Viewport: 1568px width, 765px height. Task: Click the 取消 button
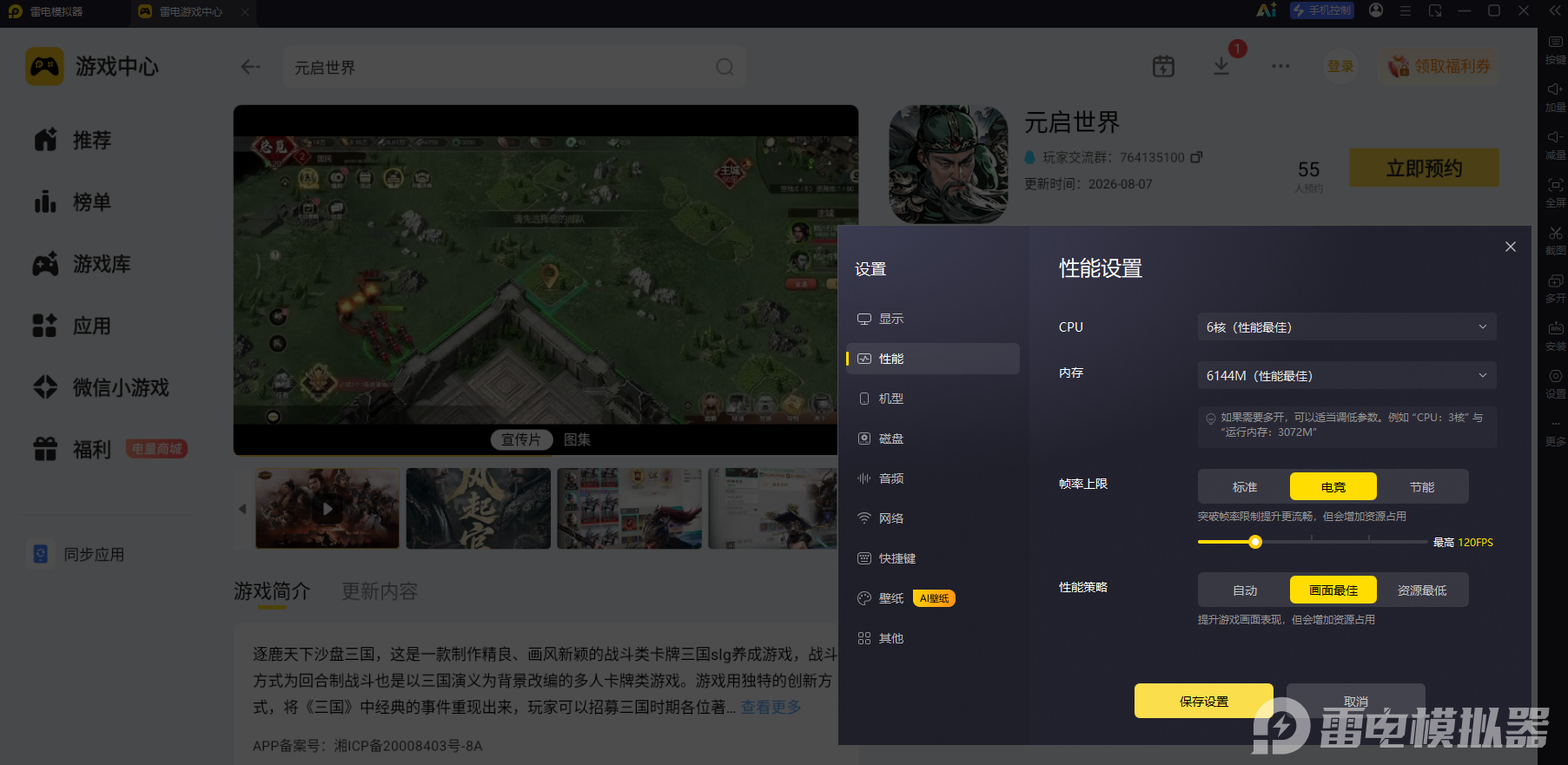[1356, 701]
